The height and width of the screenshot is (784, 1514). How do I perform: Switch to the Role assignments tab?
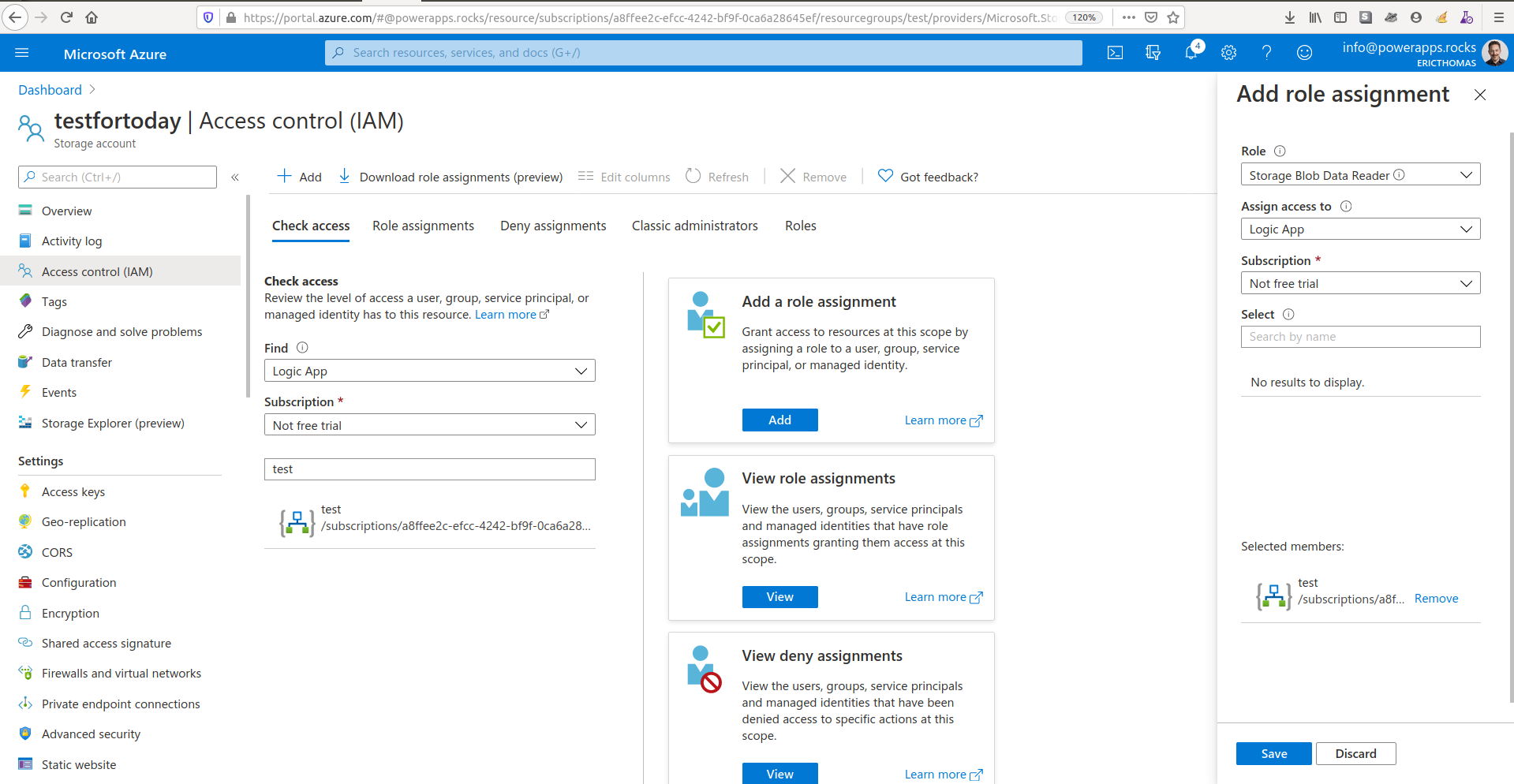(423, 226)
